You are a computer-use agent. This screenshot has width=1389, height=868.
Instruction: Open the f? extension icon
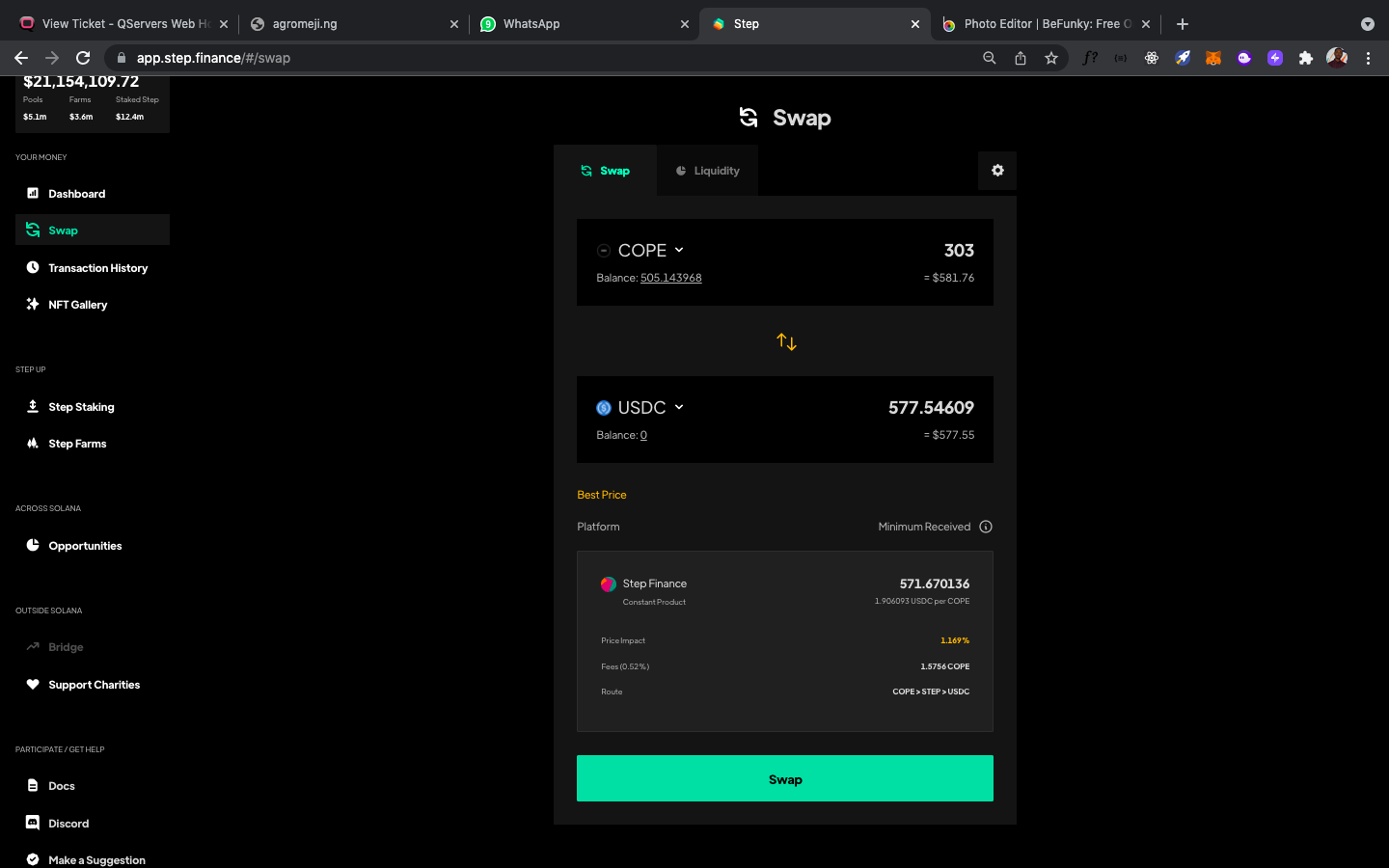click(1090, 58)
